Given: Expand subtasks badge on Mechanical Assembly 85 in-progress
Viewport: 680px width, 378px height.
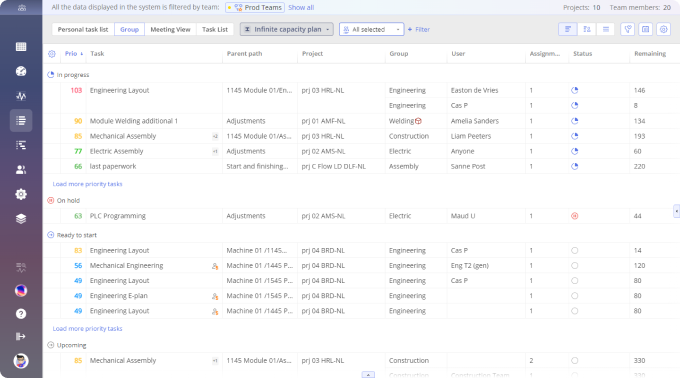Looking at the screenshot, I should [x=215, y=136].
